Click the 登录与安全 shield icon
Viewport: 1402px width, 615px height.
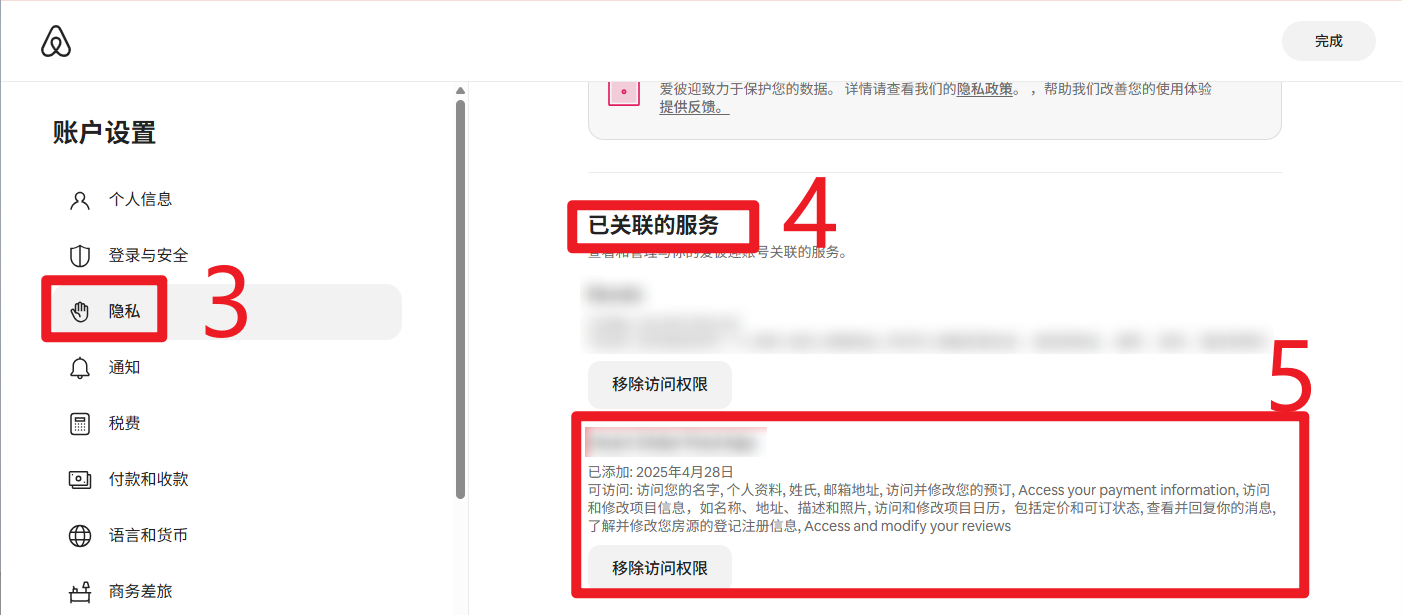(80, 256)
